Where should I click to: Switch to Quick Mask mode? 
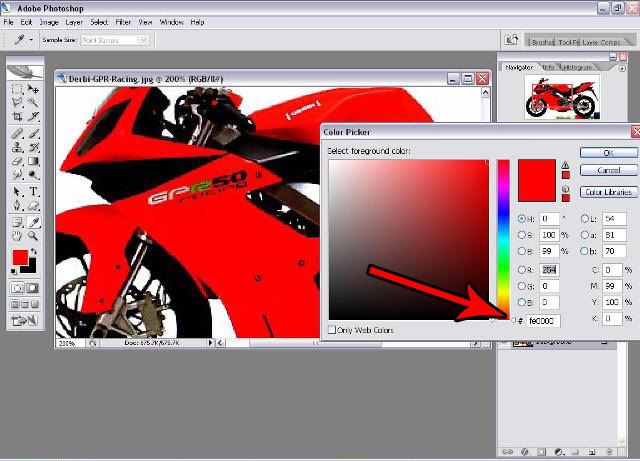33,288
